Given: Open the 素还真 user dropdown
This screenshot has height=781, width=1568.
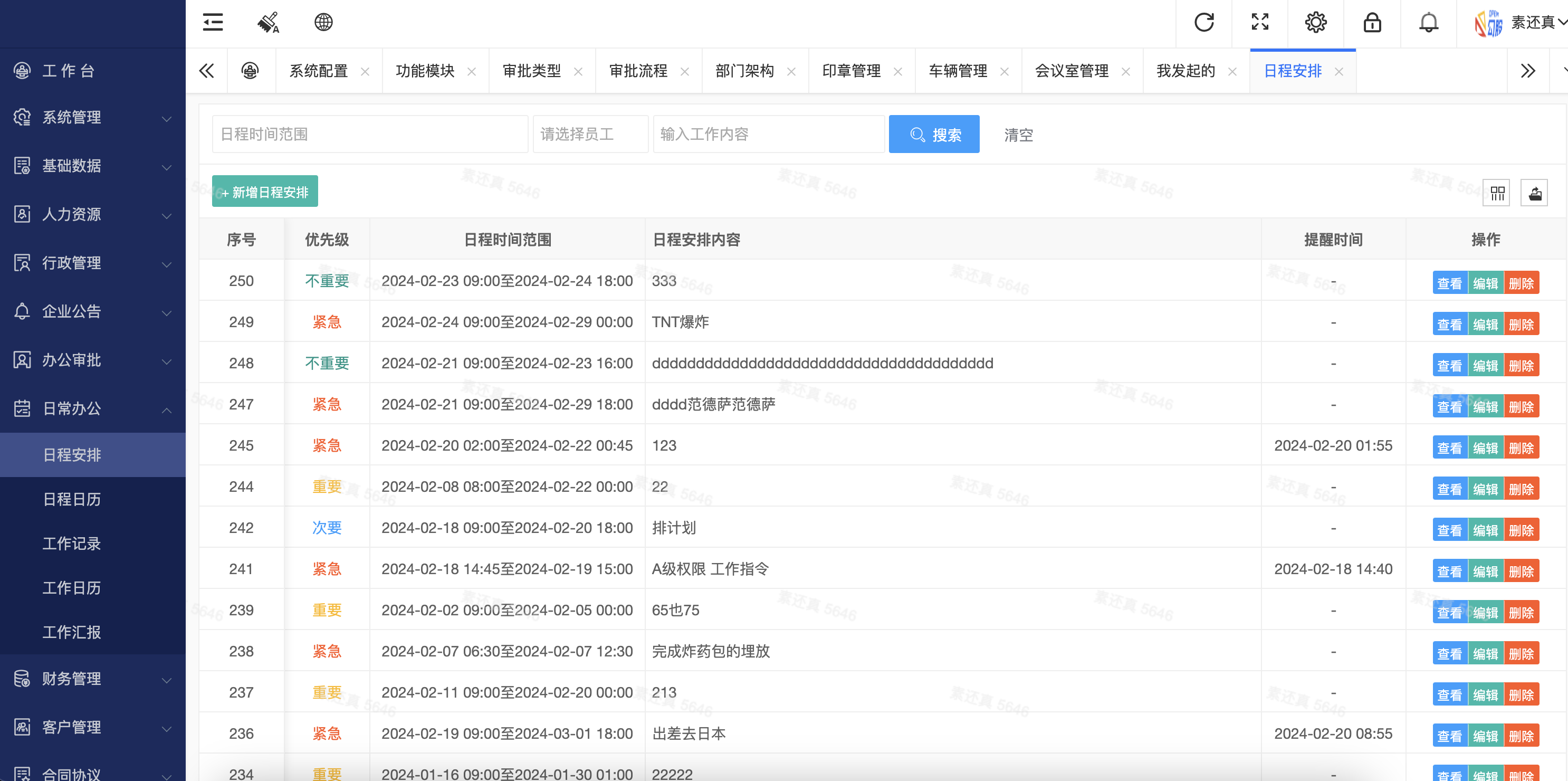Looking at the screenshot, I should [x=1539, y=23].
